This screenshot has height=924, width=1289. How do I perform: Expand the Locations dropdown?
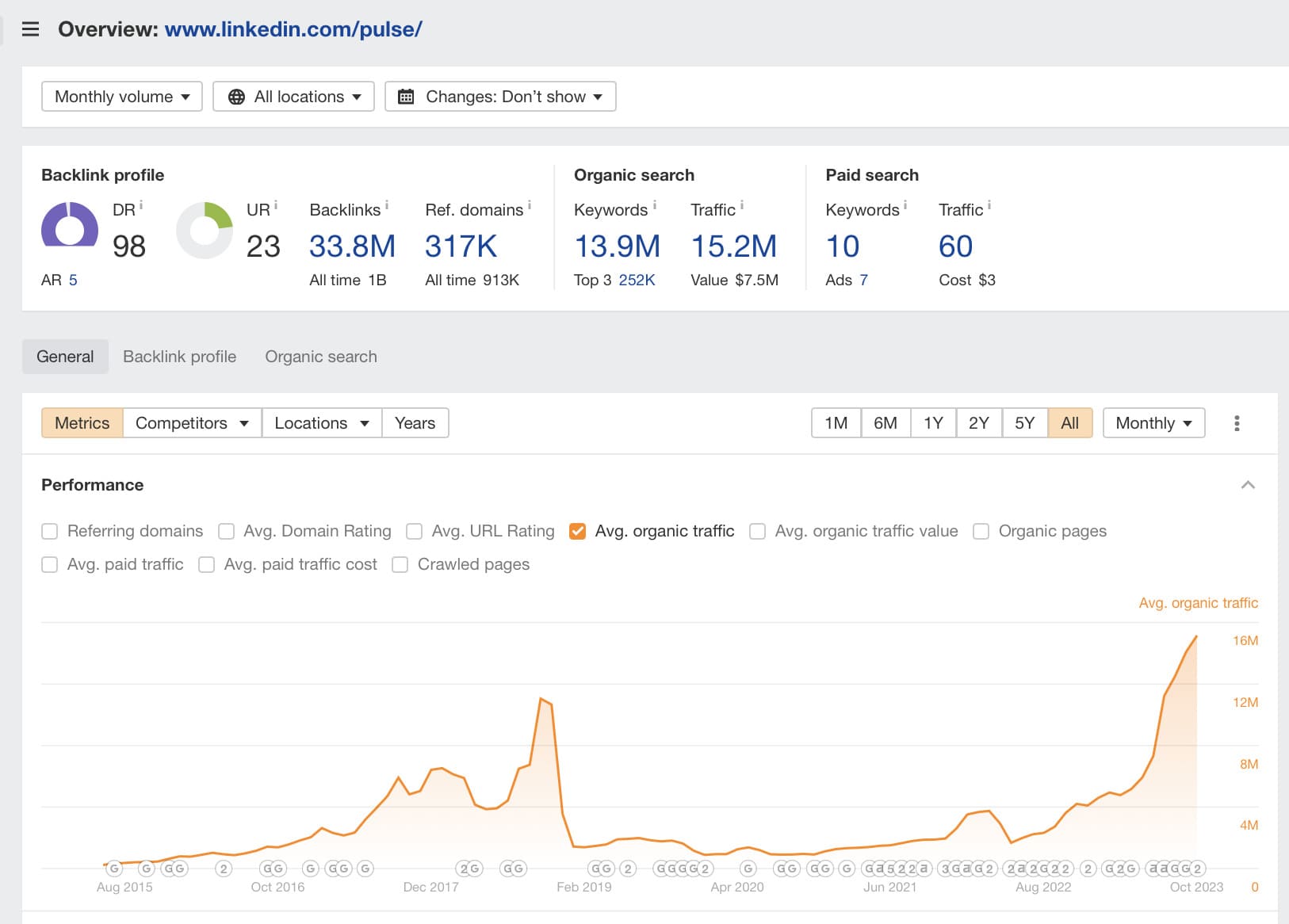pyautogui.click(x=322, y=423)
